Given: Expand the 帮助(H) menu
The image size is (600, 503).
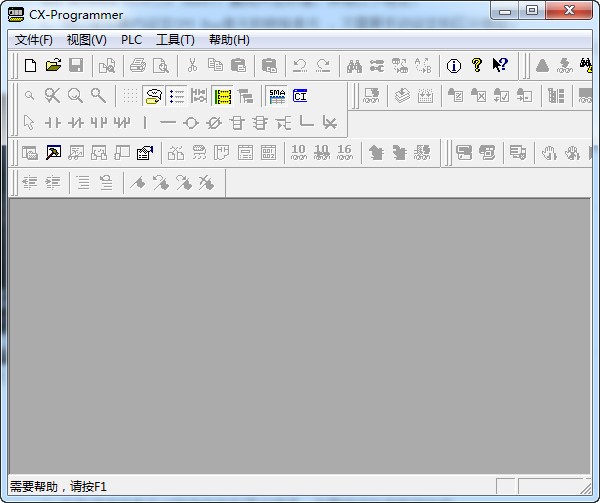Looking at the screenshot, I should pyautogui.click(x=229, y=40).
